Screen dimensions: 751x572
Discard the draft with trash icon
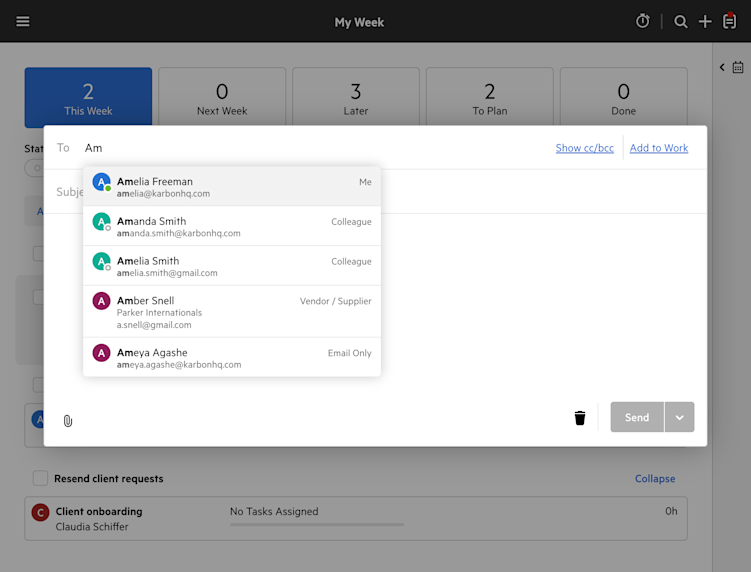click(x=580, y=418)
